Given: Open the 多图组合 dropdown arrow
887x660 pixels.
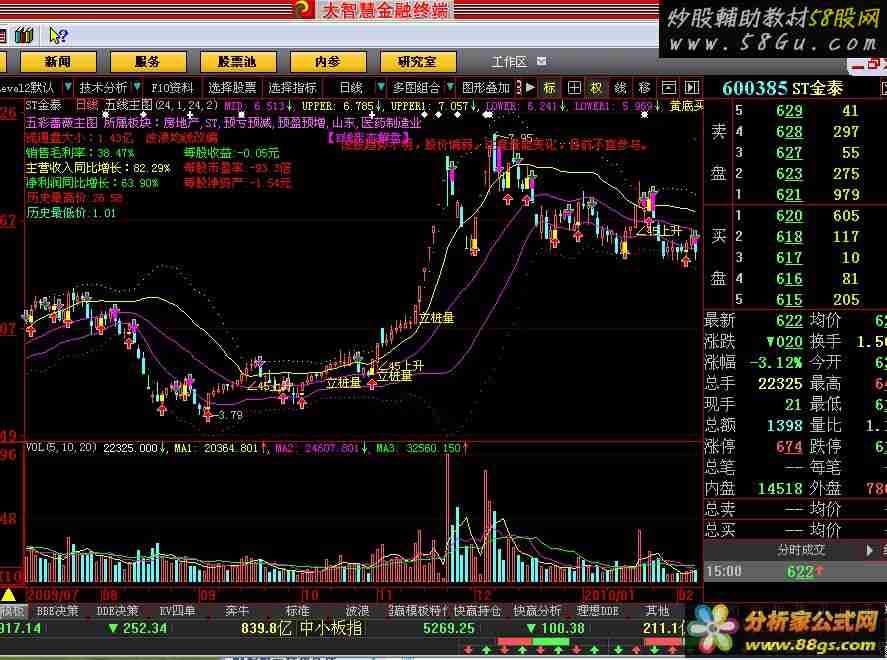Looking at the screenshot, I should [x=450, y=87].
